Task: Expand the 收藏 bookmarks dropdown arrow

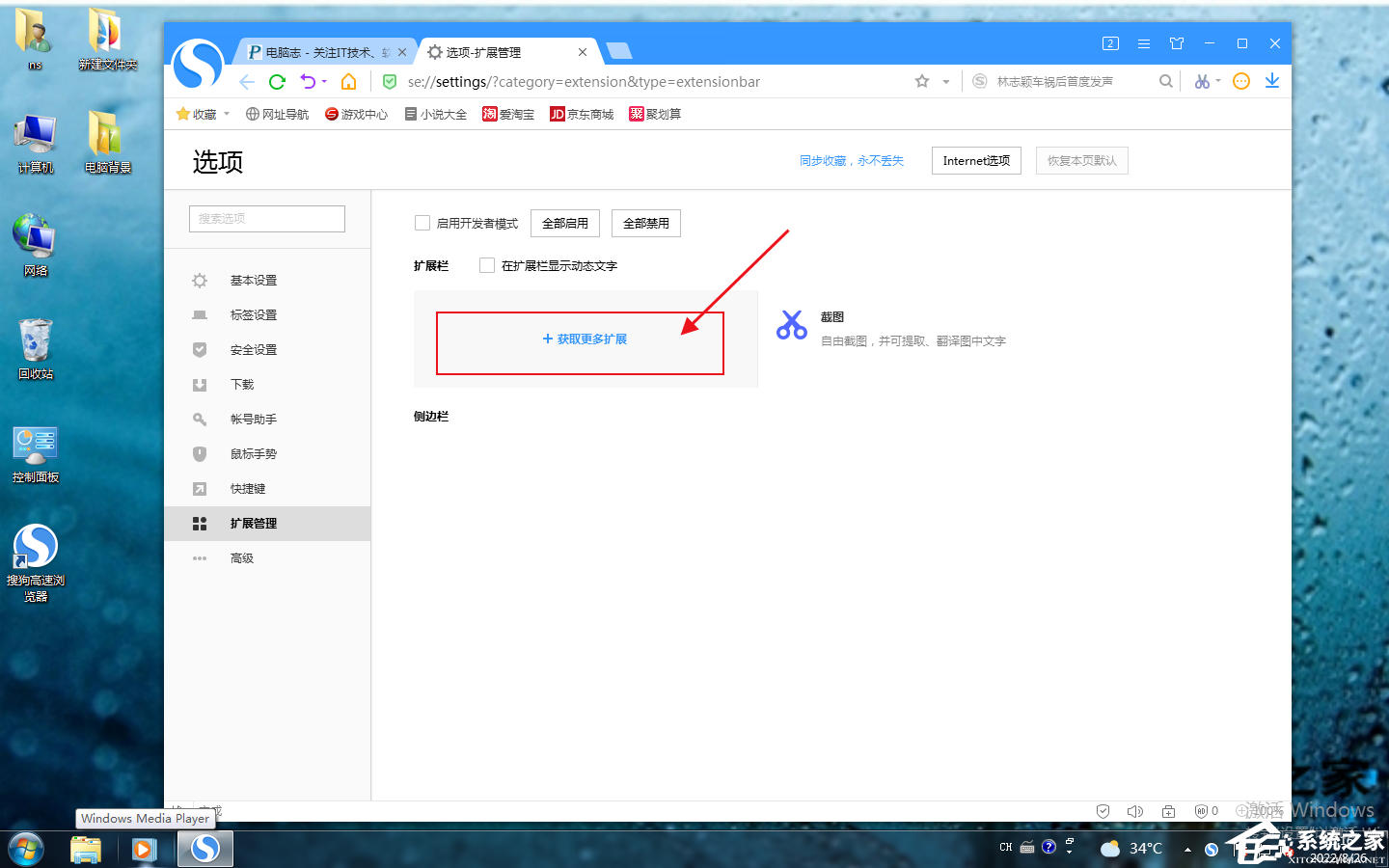Action: pyautogui.click(x=227, y=114)
